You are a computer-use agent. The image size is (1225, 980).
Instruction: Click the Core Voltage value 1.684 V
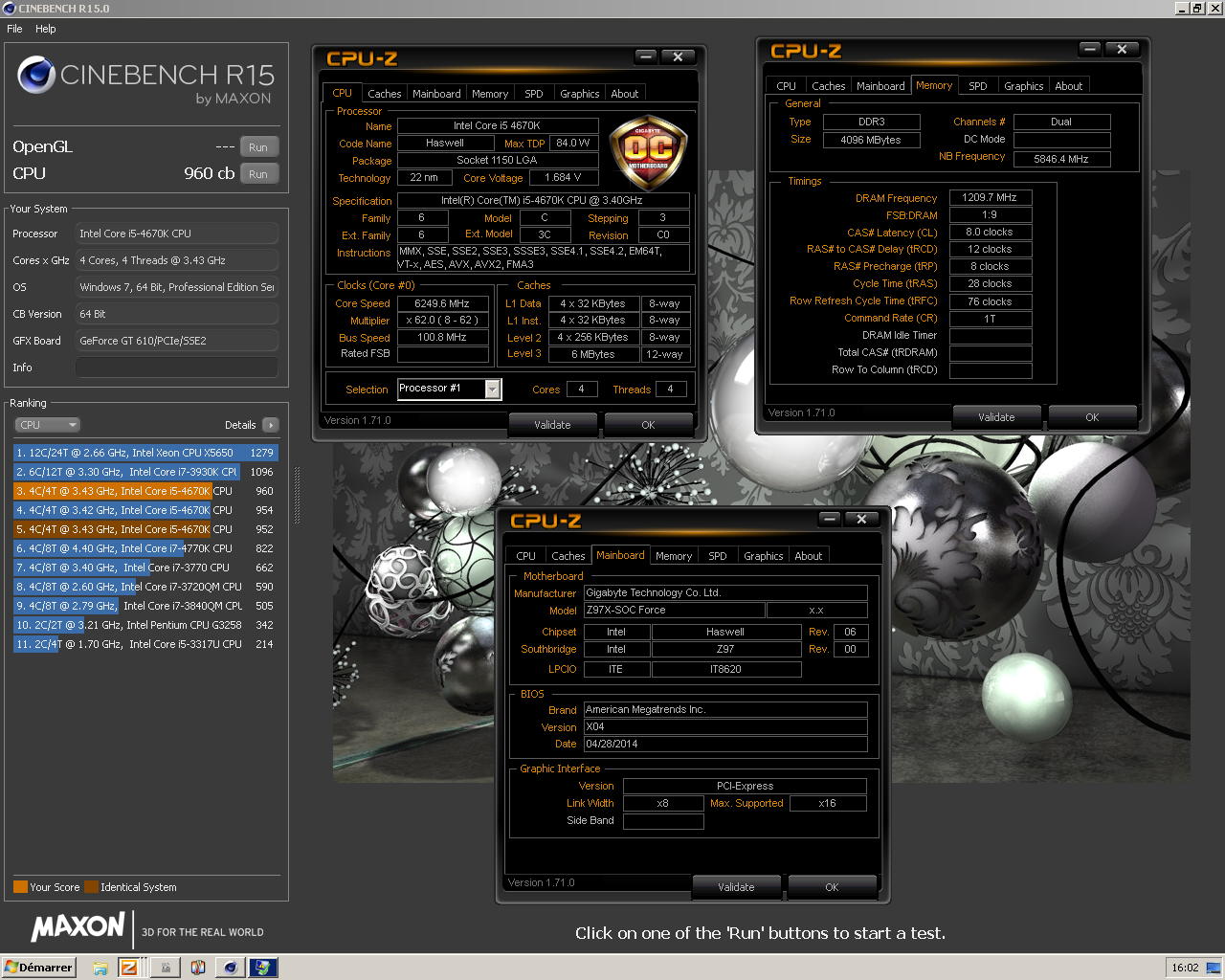coord(563,178)
